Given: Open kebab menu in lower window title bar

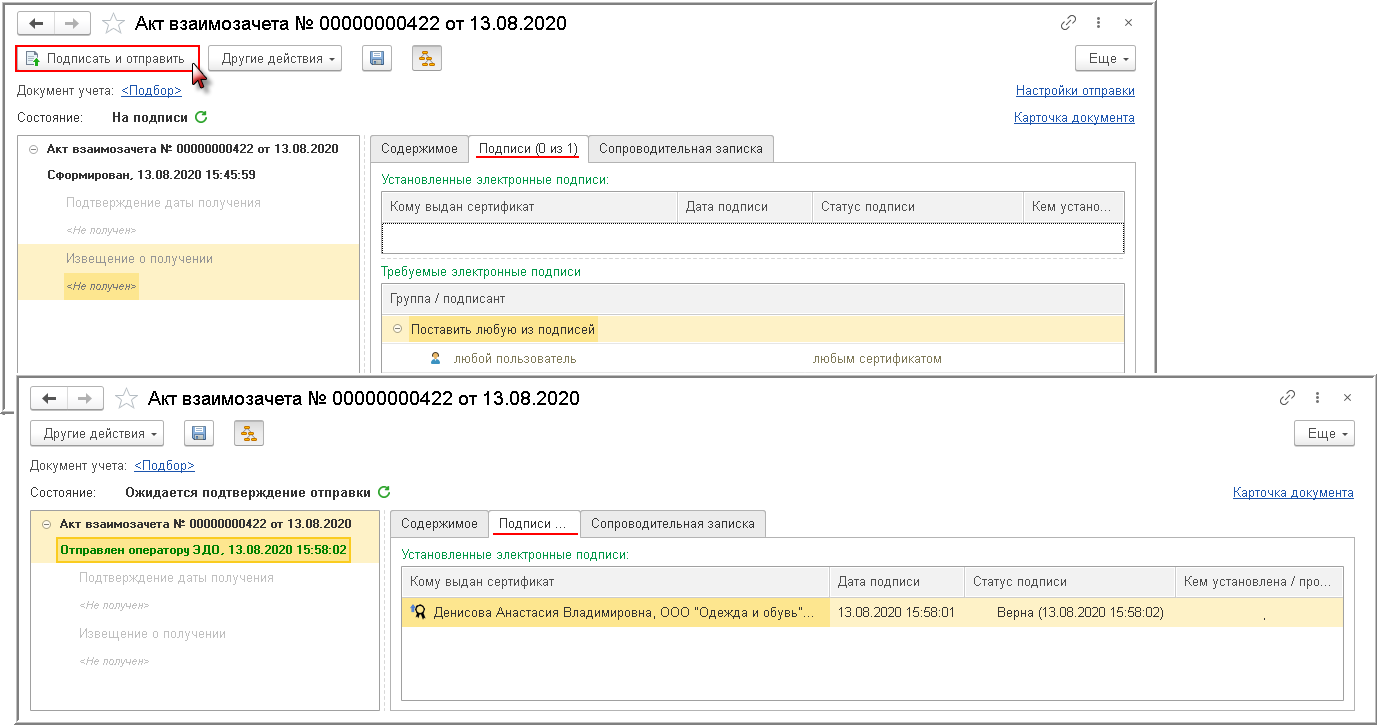Looking at the screenshot, I should coord(1319,398).
